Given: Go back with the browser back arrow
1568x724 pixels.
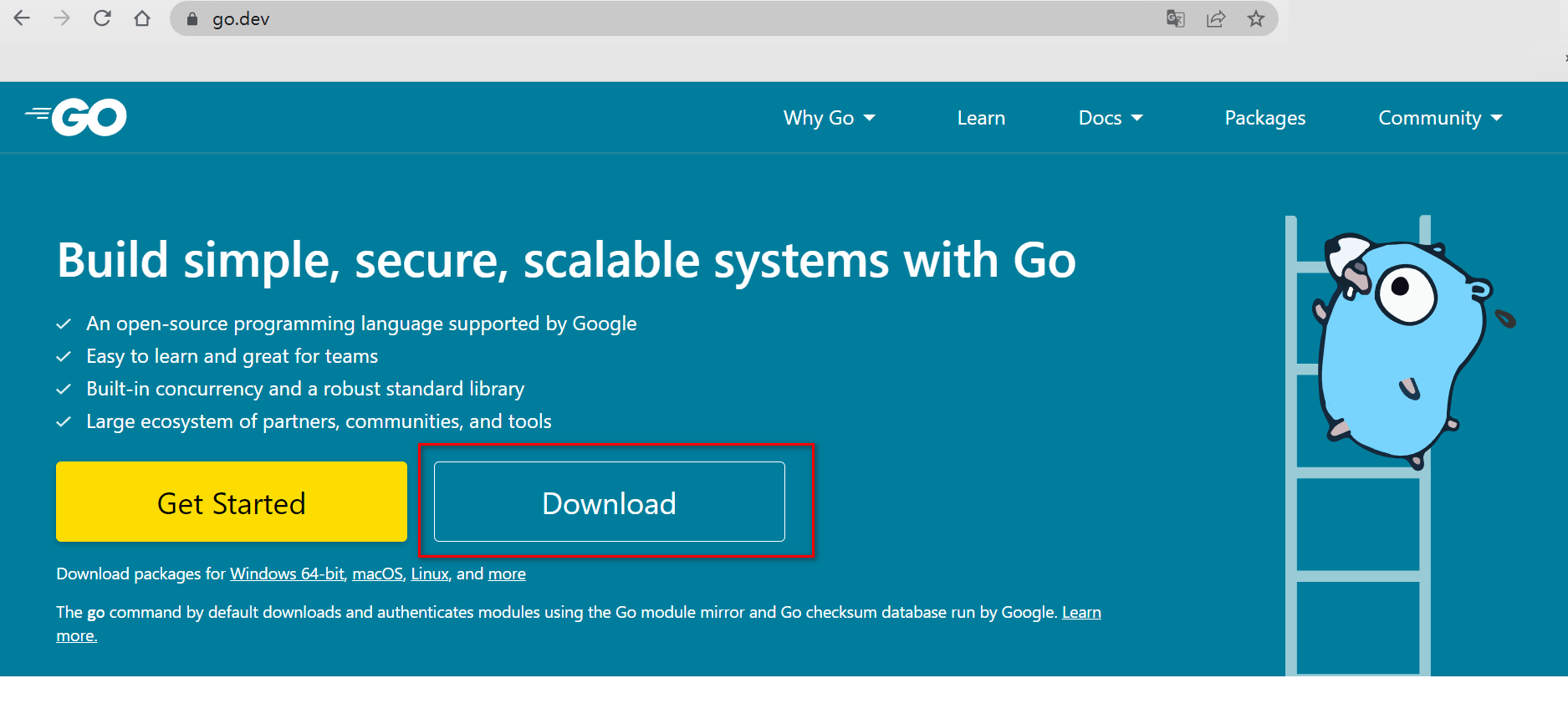Looking at the screenshot, I should [x=22, y=18].
